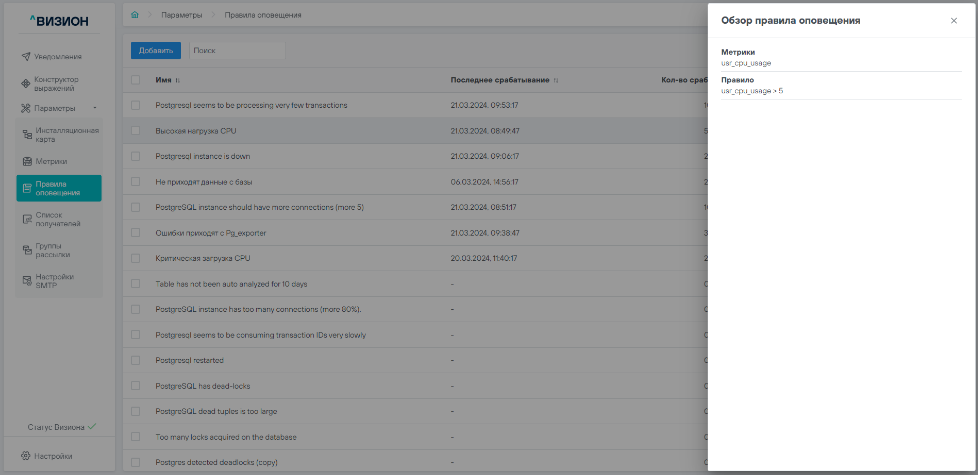Open Правила оповещения in the sidebar
Image resolution: width=978 pixels, height=476 pixels.
tap(58, 189)
